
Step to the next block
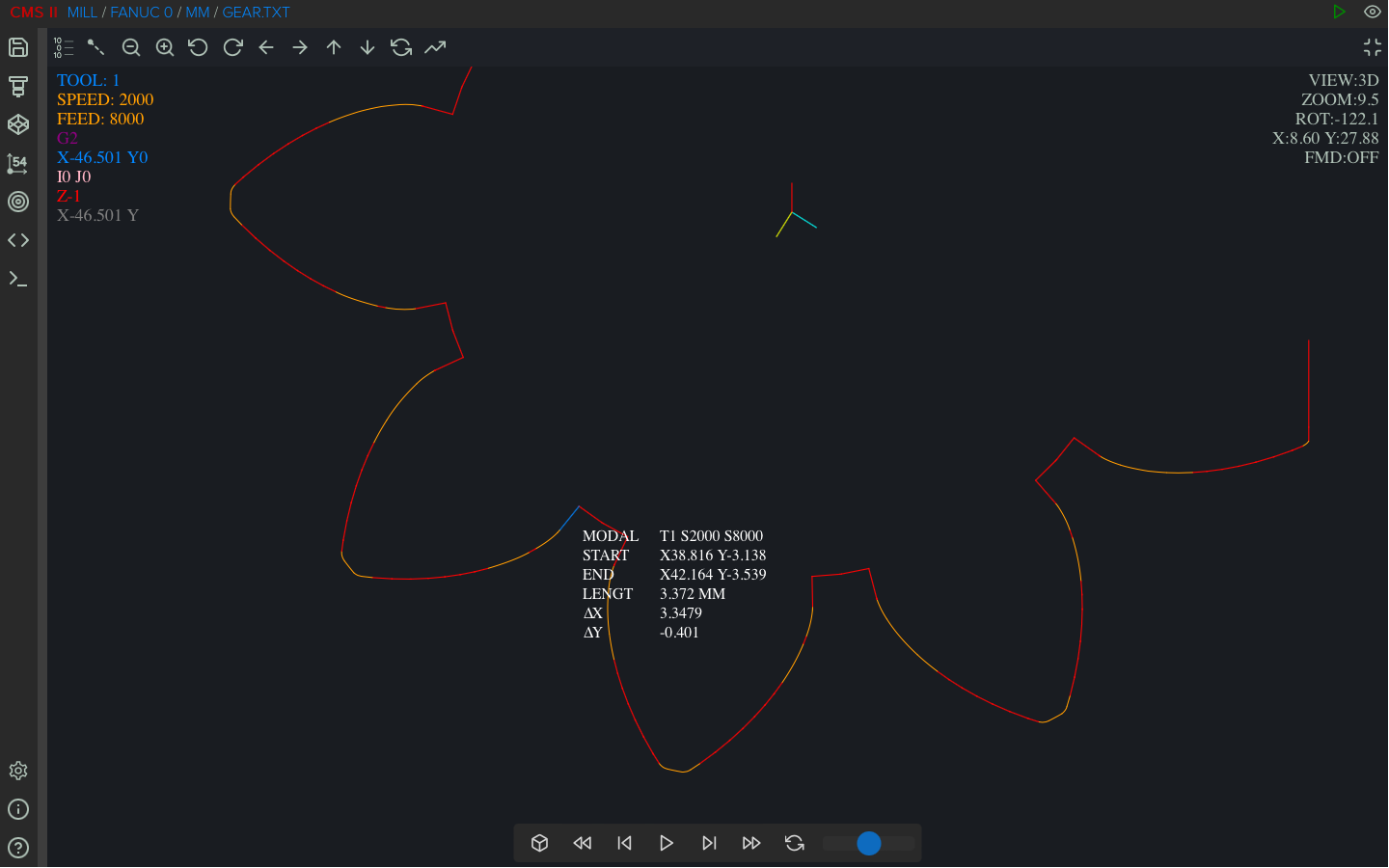(x=709, y=843)
